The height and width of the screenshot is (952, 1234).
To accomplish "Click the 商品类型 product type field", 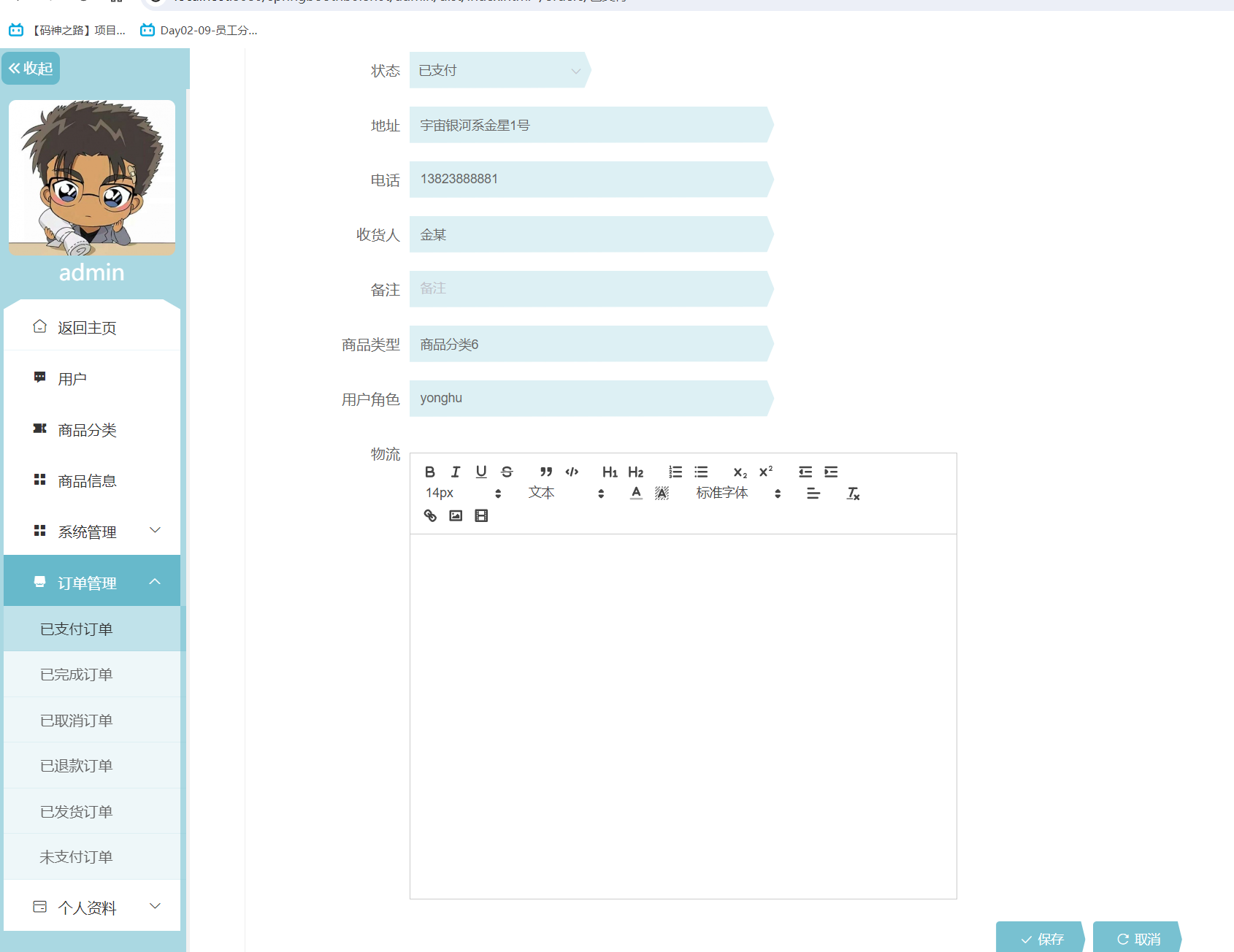I will point(590,344).
